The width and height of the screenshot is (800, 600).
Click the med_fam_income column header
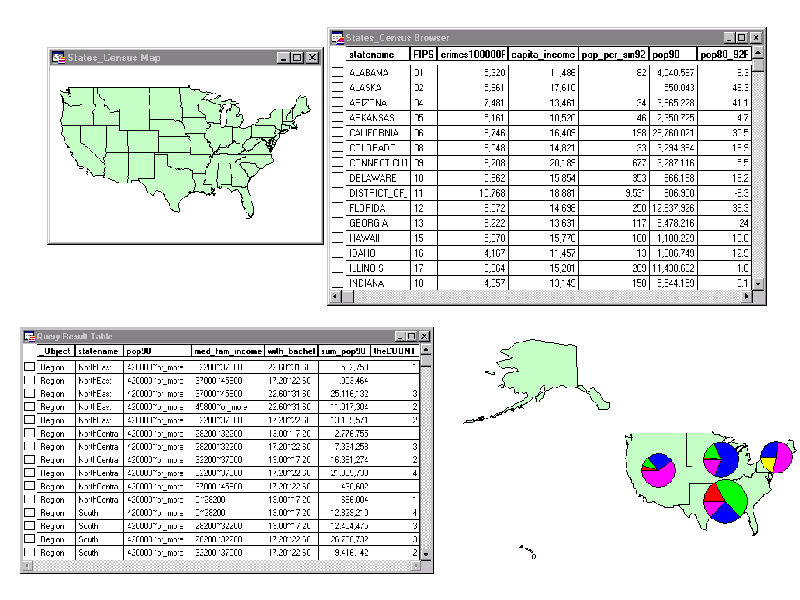[227, 351]
